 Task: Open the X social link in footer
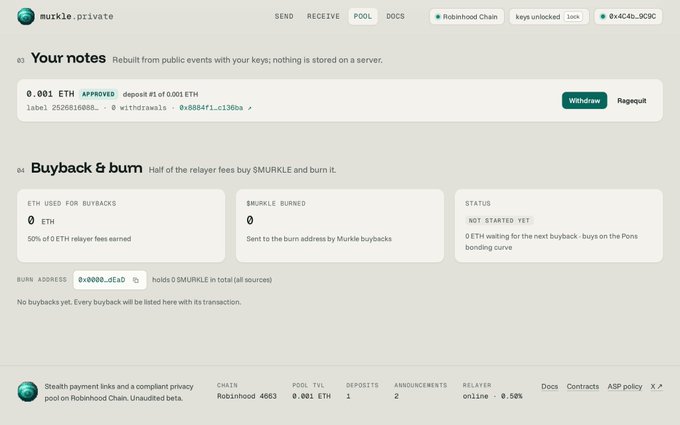pyautogui.click(x=656, y=386)
